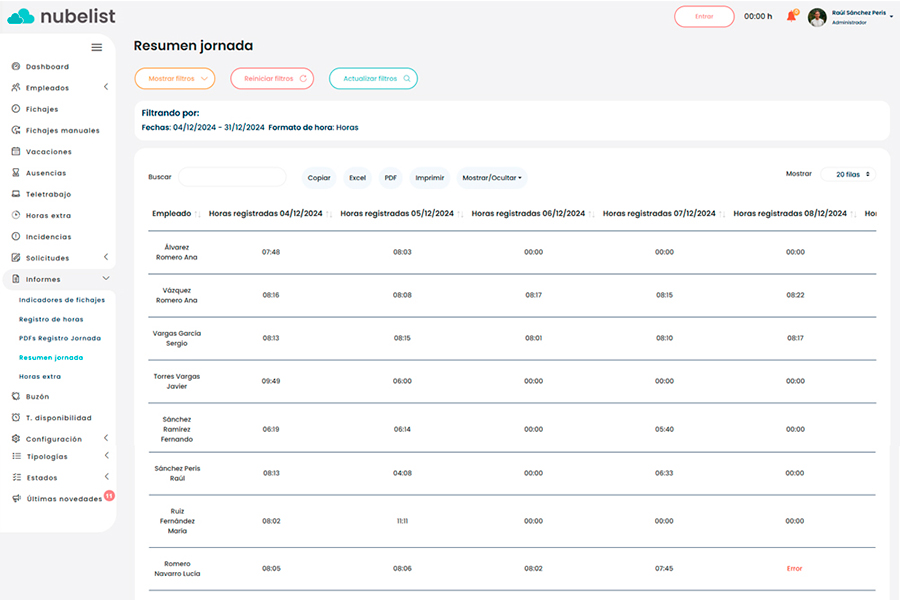Click the hamburger menu icon in sidebar
This screenshot has width=900, height=600.
[x=97, y=47]
